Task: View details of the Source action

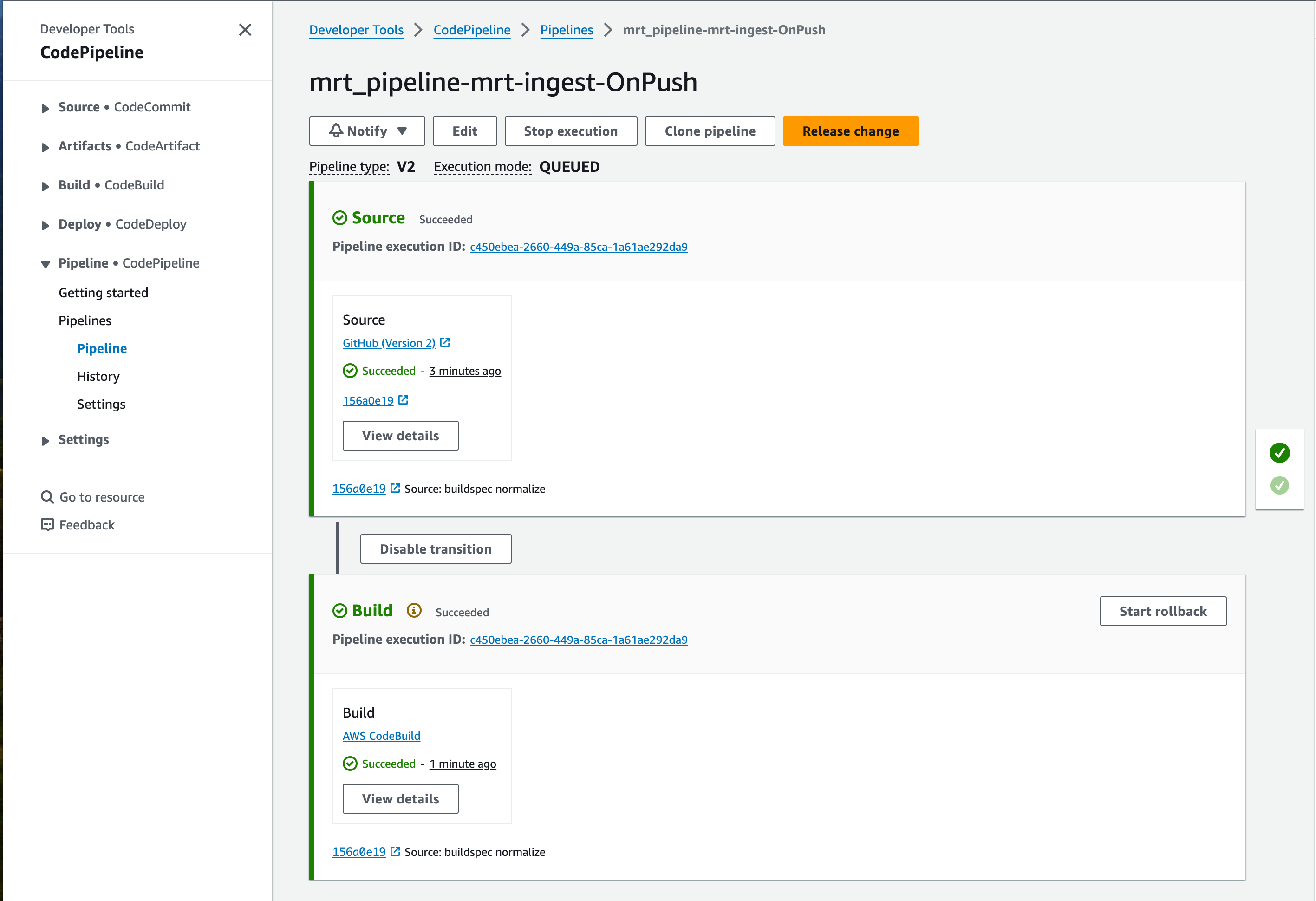Action: click(400, 436)
